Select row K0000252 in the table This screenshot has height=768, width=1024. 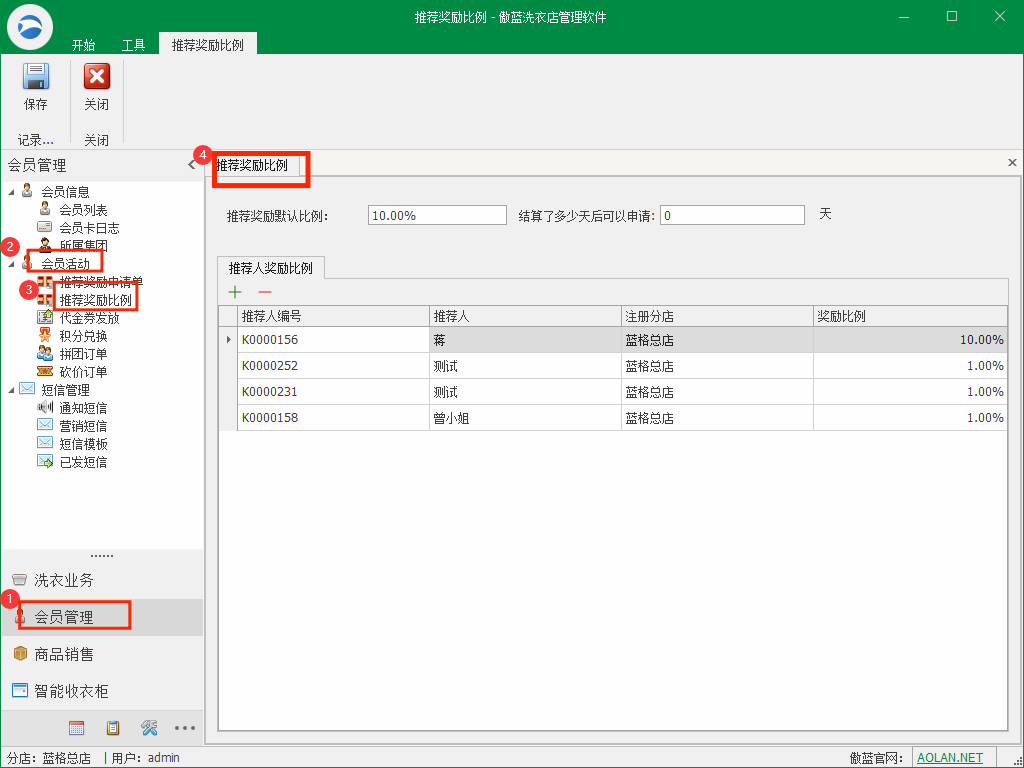click(613, 366)
